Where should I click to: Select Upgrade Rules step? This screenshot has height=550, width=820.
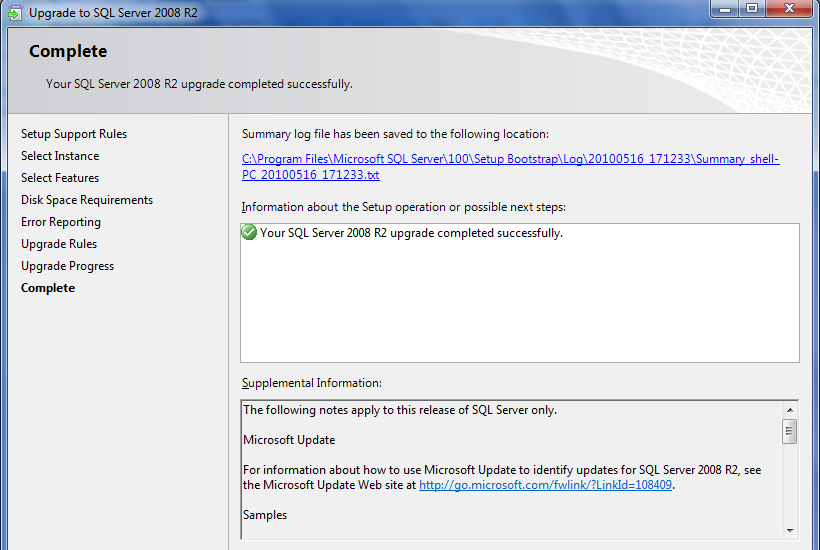pyautogui.click(x=59, y=244)
